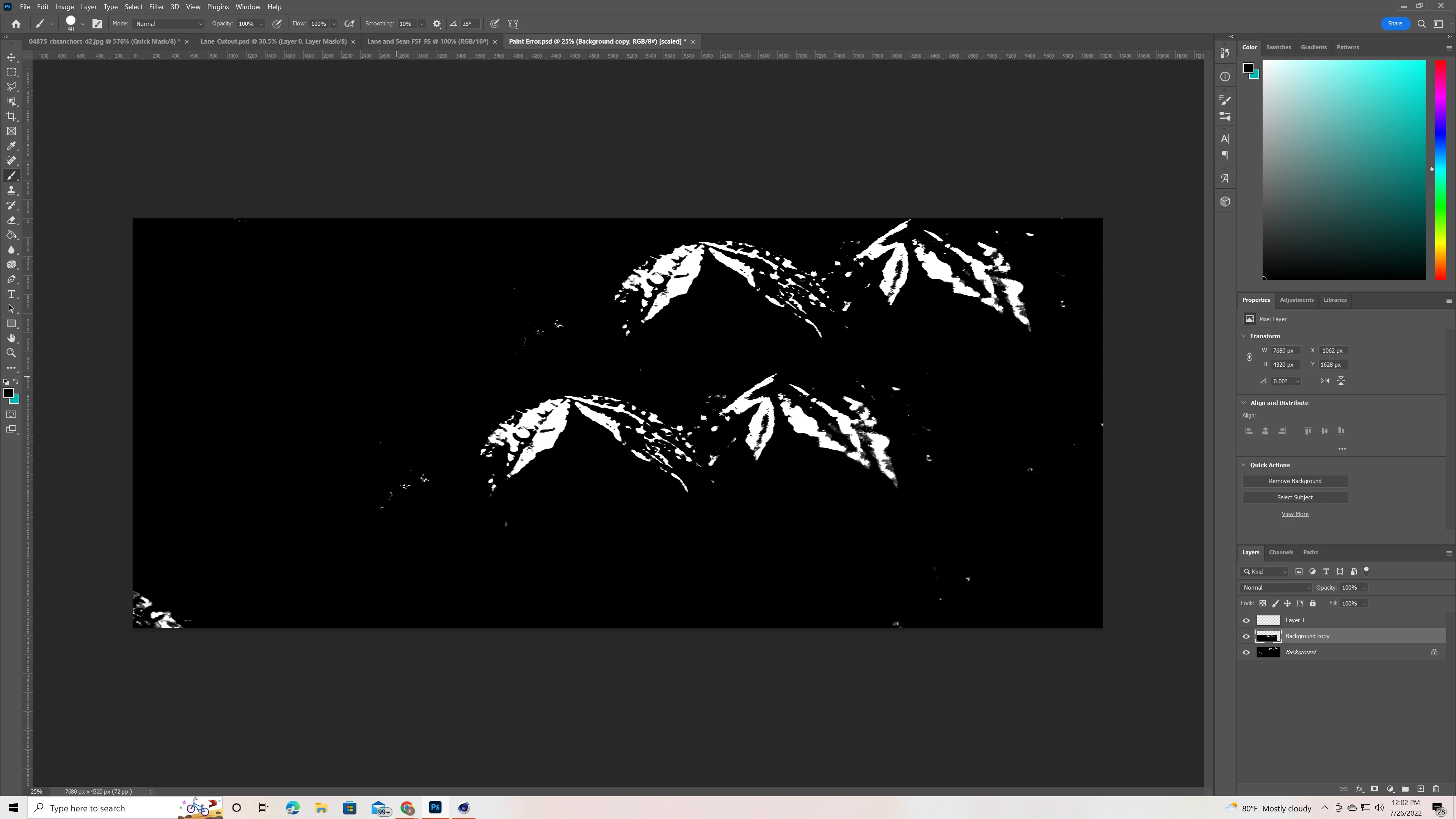Toggle visibility of Background copy layer

(x=1246, y=637)
